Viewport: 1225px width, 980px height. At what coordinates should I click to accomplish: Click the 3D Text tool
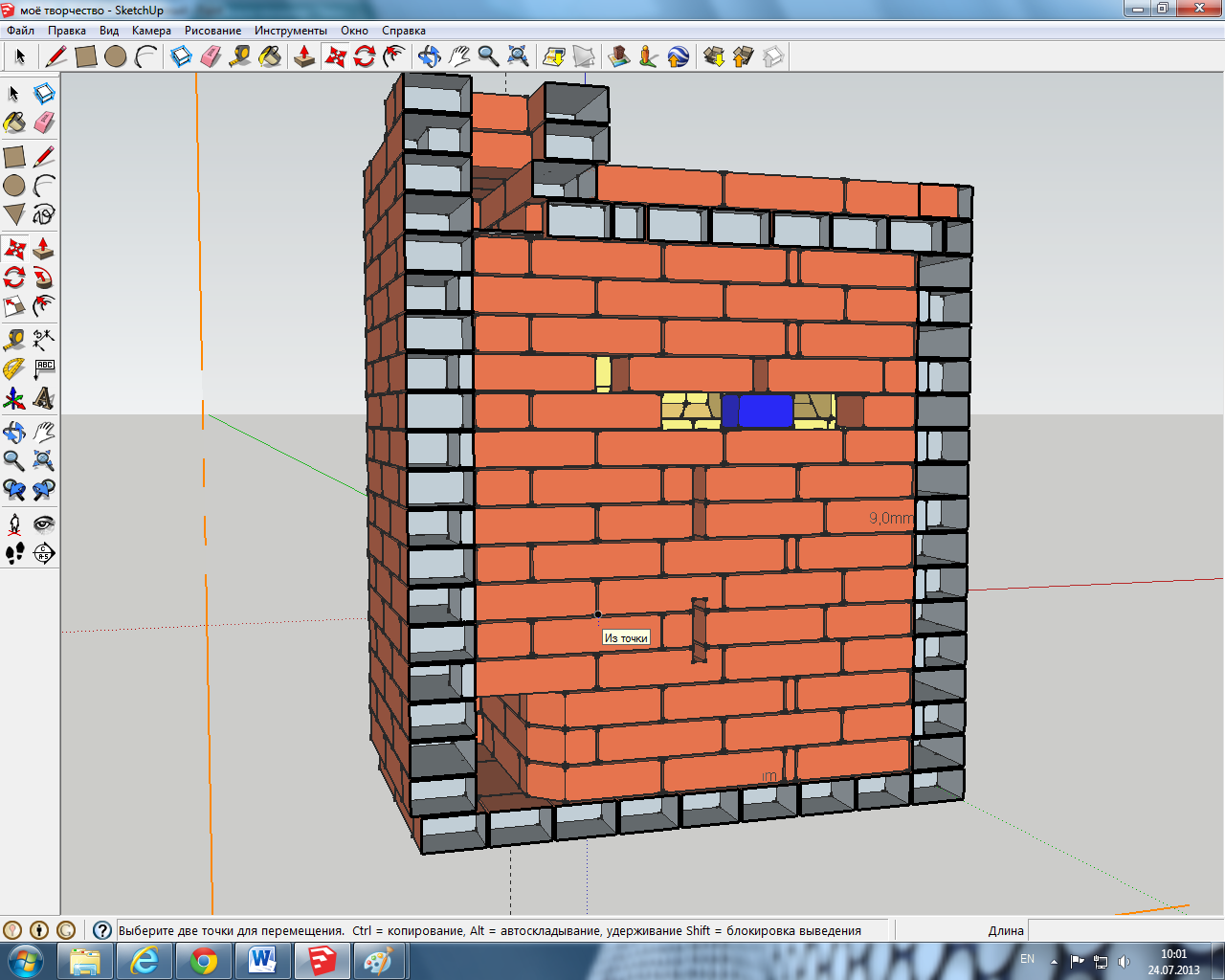[43, 398]
